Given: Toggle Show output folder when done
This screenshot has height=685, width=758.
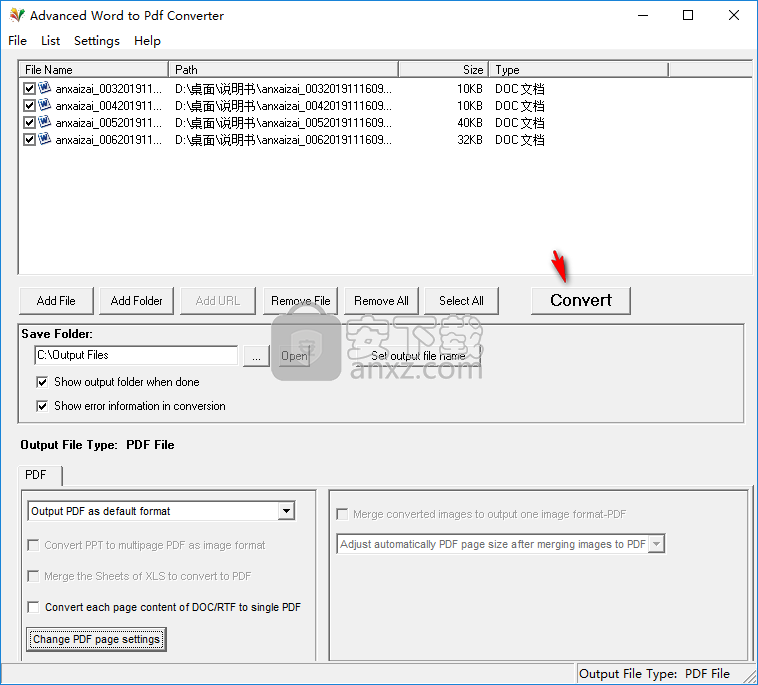Looking at the screenshot, I should [43, 382].
